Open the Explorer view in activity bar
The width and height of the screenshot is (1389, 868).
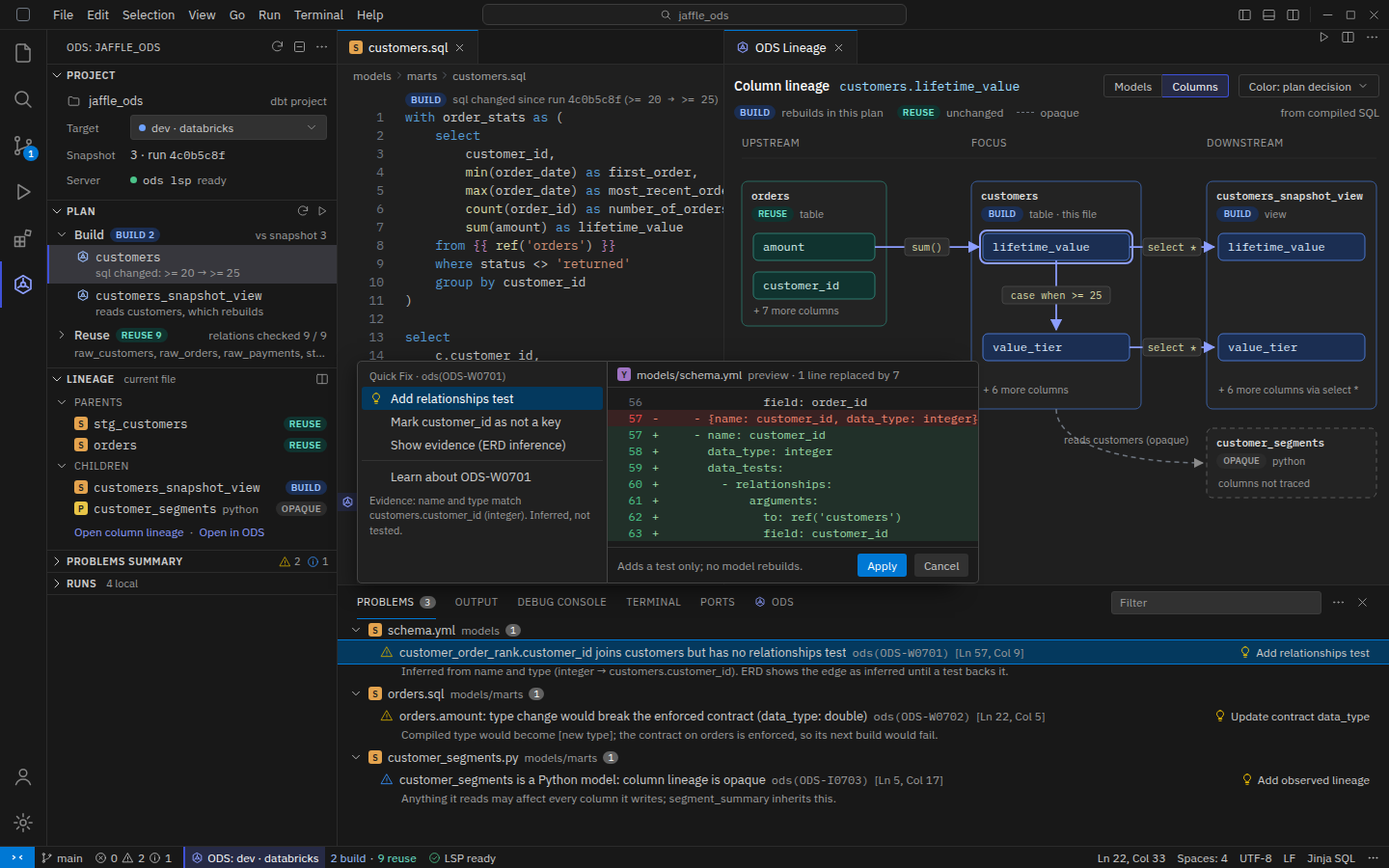23,53
